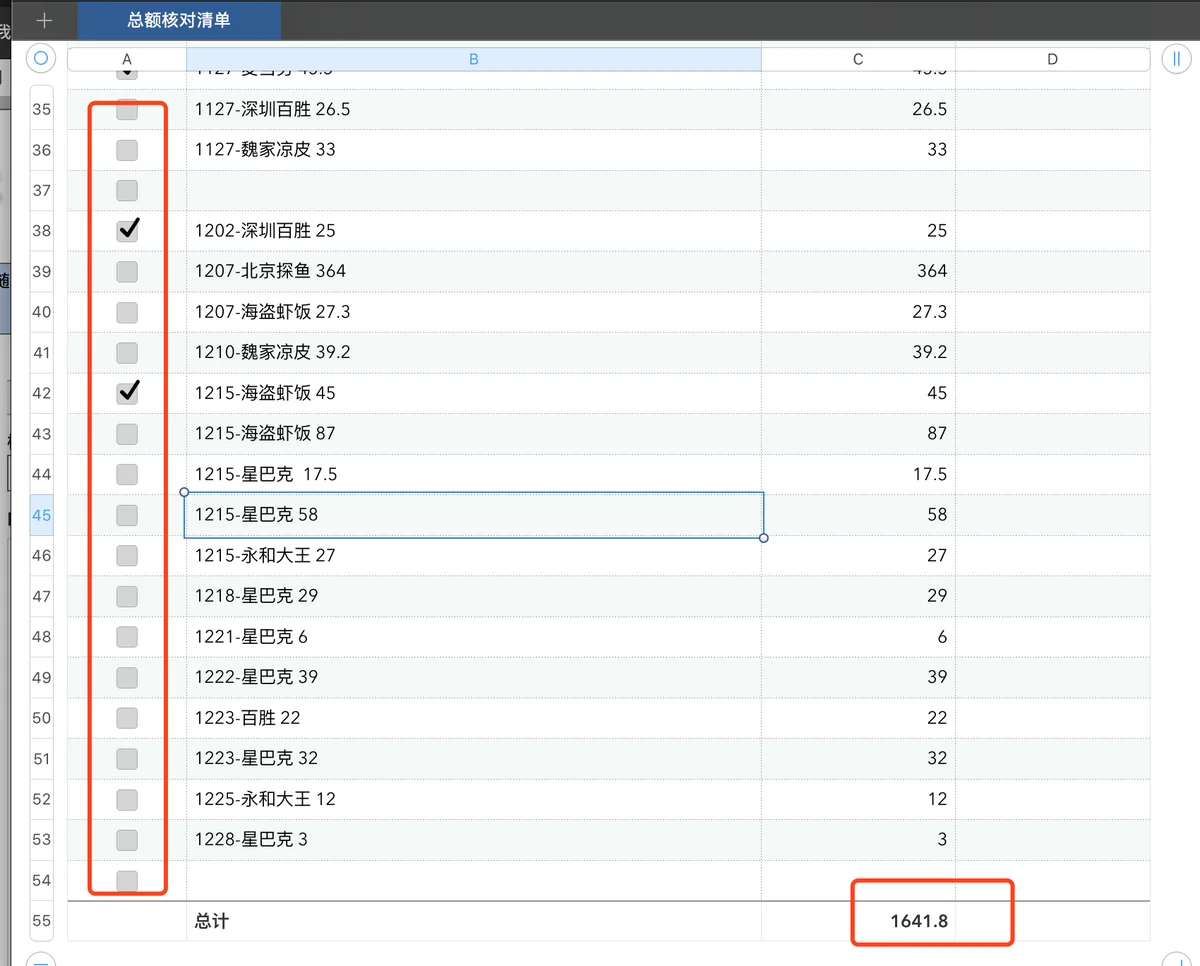Select column D header
1200x966 pixels.
[1052, 59]
